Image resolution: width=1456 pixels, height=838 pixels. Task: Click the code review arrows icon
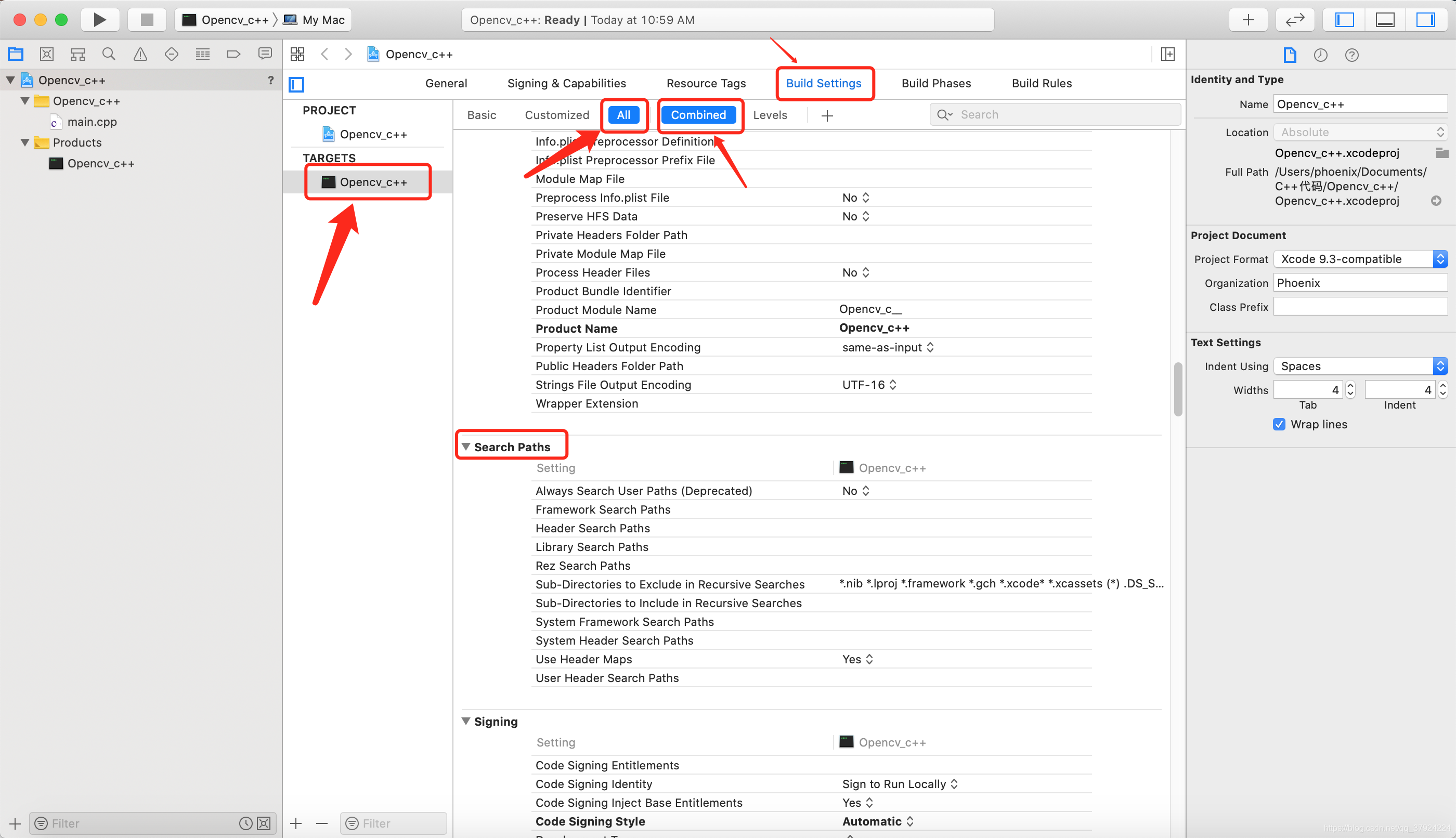(1295, 20)
